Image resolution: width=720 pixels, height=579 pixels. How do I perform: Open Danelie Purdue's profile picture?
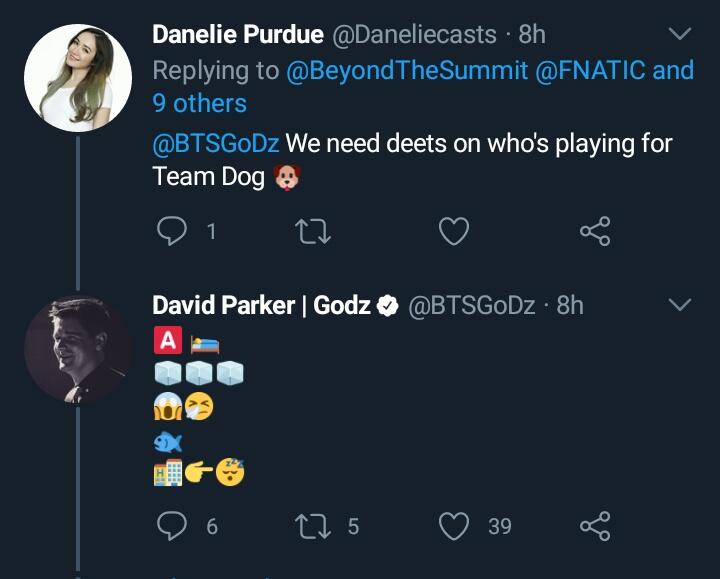77,78
